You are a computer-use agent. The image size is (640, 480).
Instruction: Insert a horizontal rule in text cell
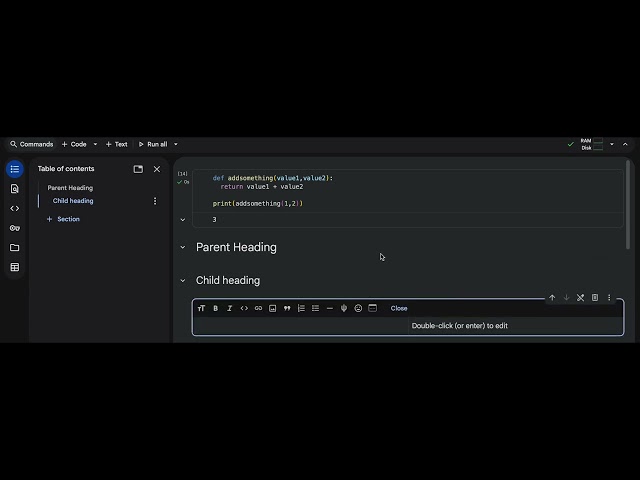click(330, 308)
